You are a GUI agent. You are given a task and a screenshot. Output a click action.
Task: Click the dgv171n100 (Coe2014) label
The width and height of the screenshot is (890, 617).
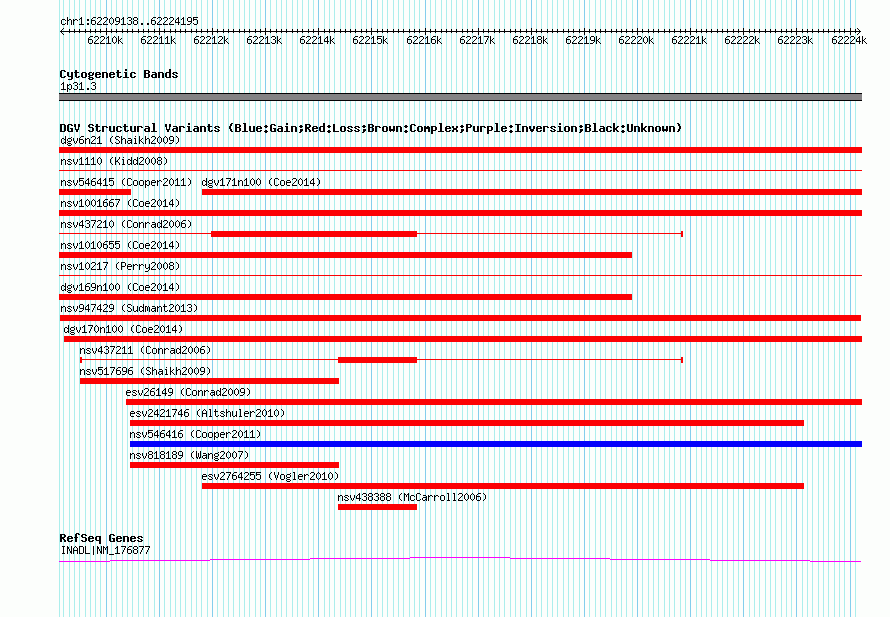(x=261, y=182)
